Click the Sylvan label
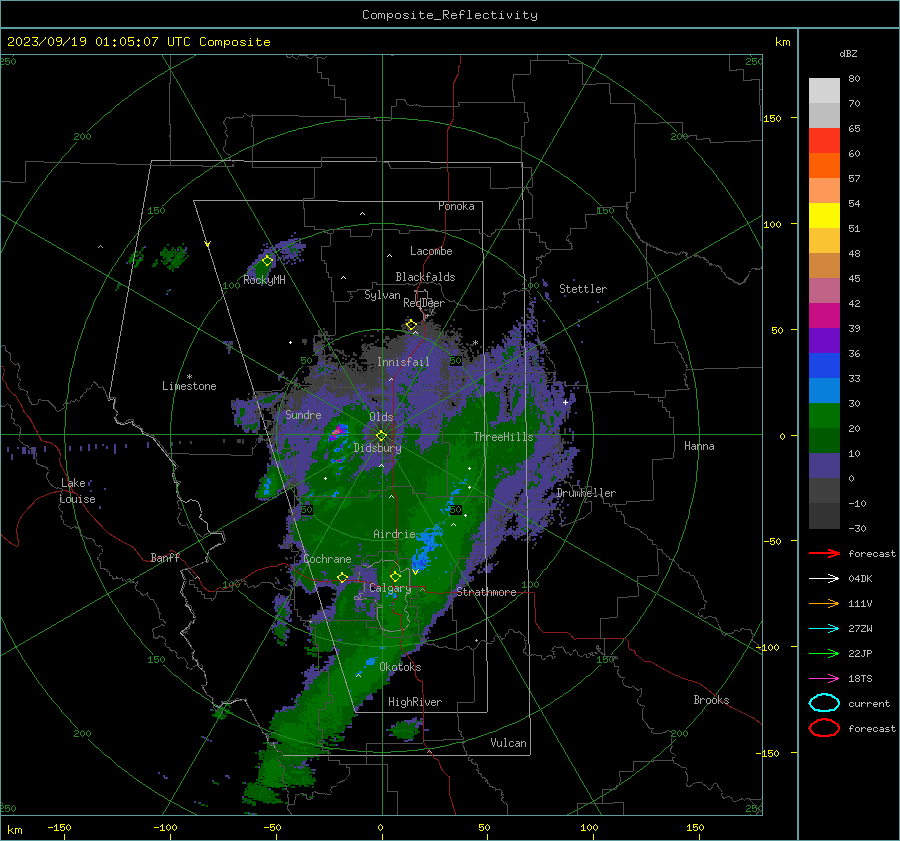This screenshot has height=841, width=900. click(382, 295)
